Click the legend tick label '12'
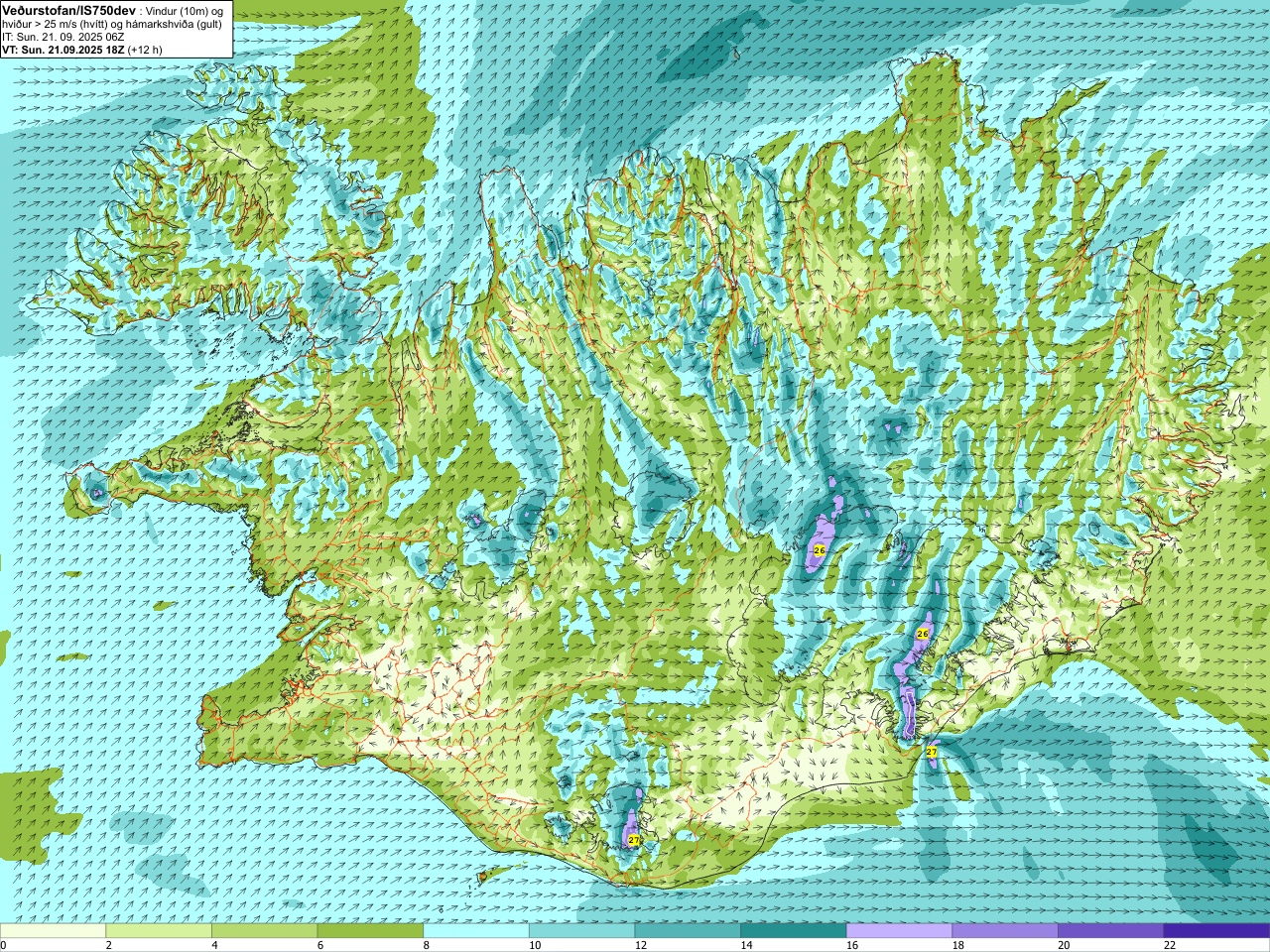 (x=640, y=945)
